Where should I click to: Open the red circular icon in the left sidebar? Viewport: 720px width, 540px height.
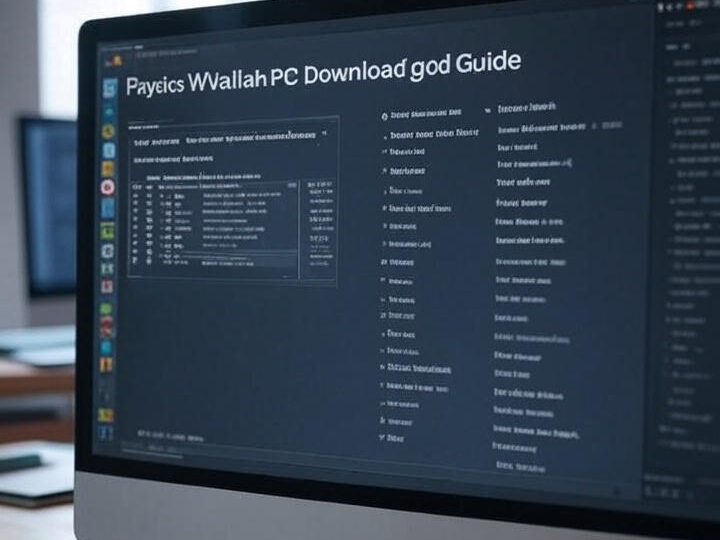click(x=108, y=187)
